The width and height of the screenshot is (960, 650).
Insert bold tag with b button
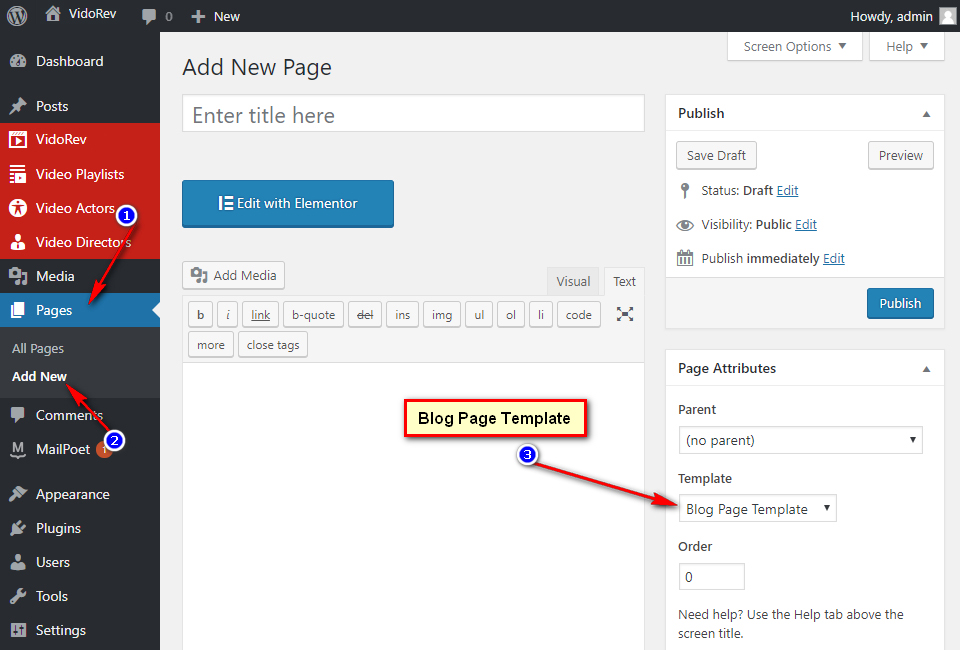[200, 315]
